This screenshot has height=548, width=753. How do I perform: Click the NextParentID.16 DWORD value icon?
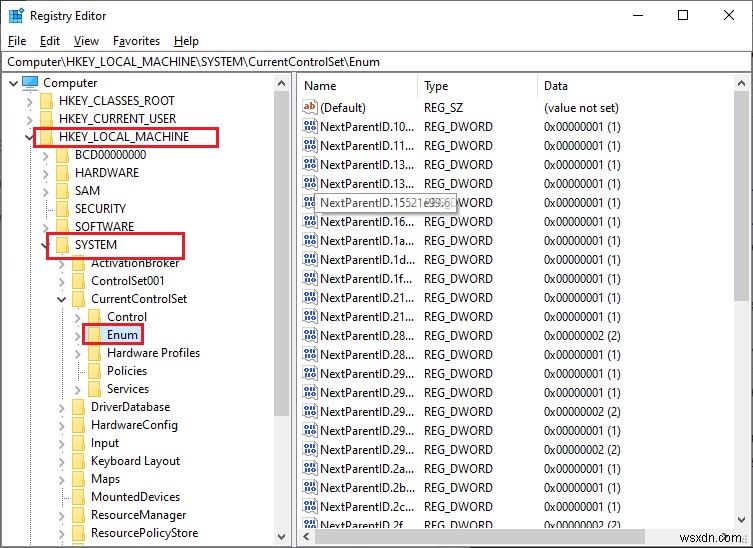click(x=310, y=221)
